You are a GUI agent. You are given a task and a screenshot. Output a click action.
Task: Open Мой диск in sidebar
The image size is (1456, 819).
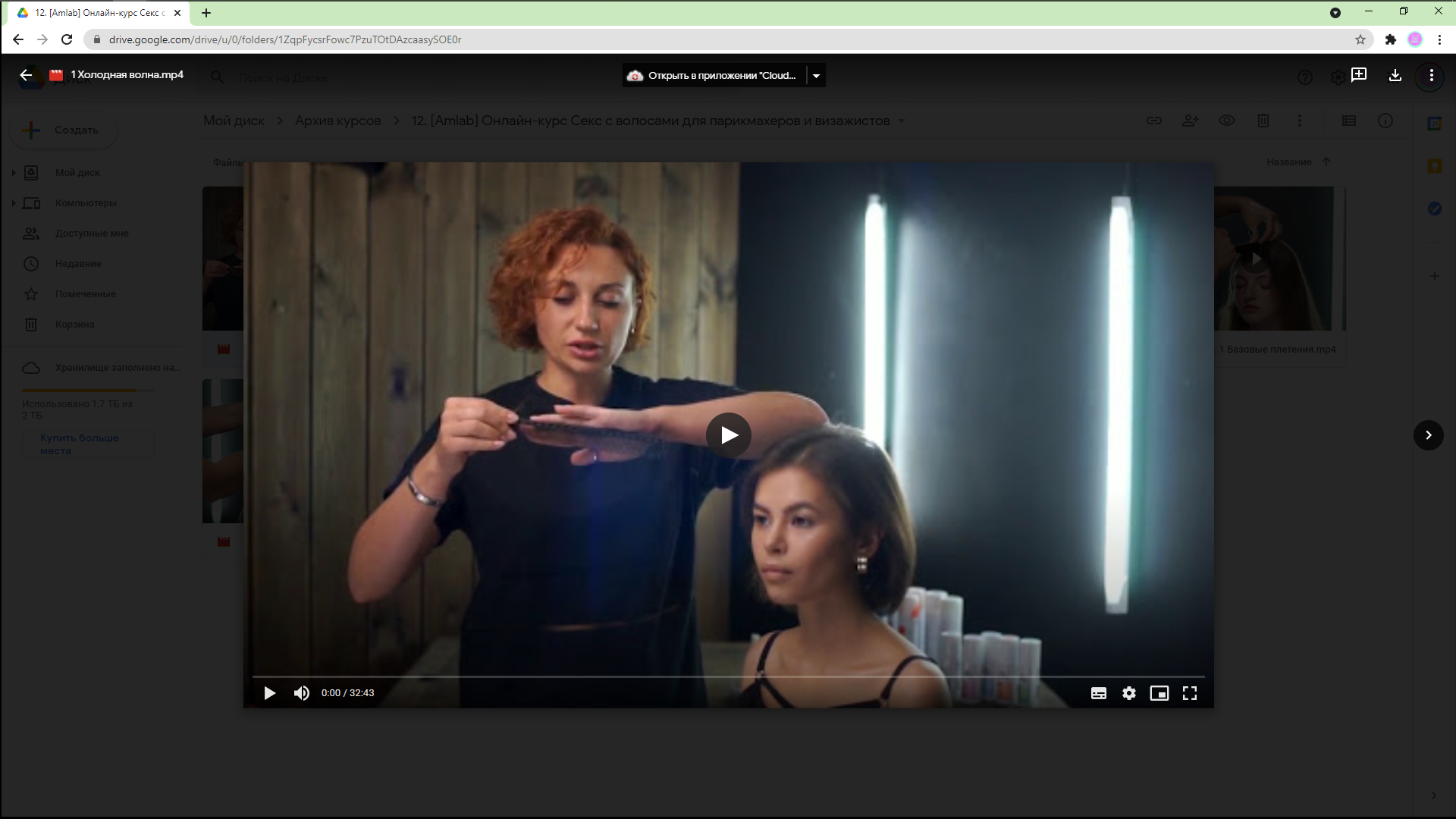77,173
